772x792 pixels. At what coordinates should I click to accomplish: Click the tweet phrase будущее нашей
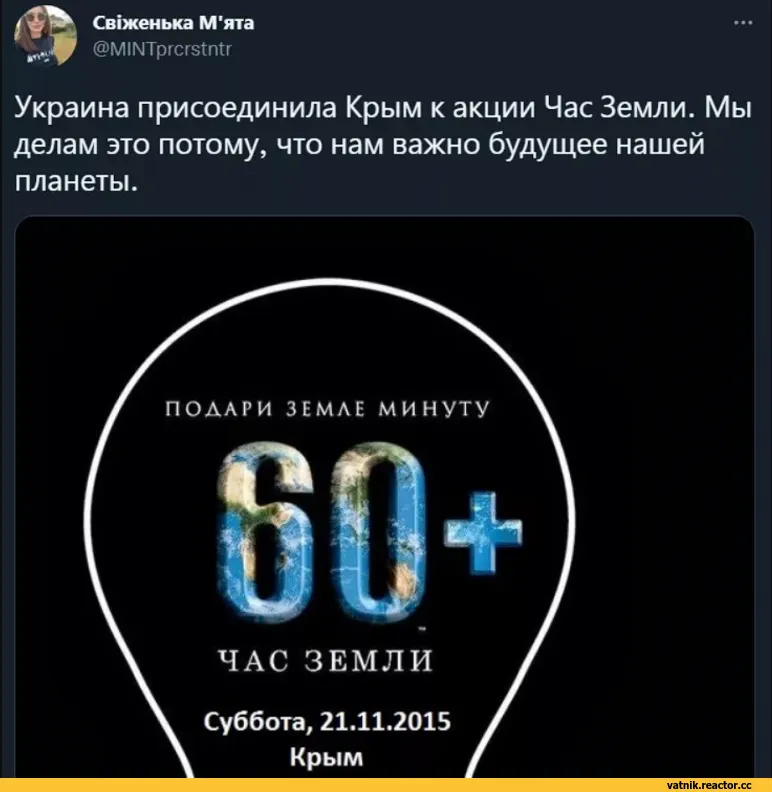[x=596, y=145]
